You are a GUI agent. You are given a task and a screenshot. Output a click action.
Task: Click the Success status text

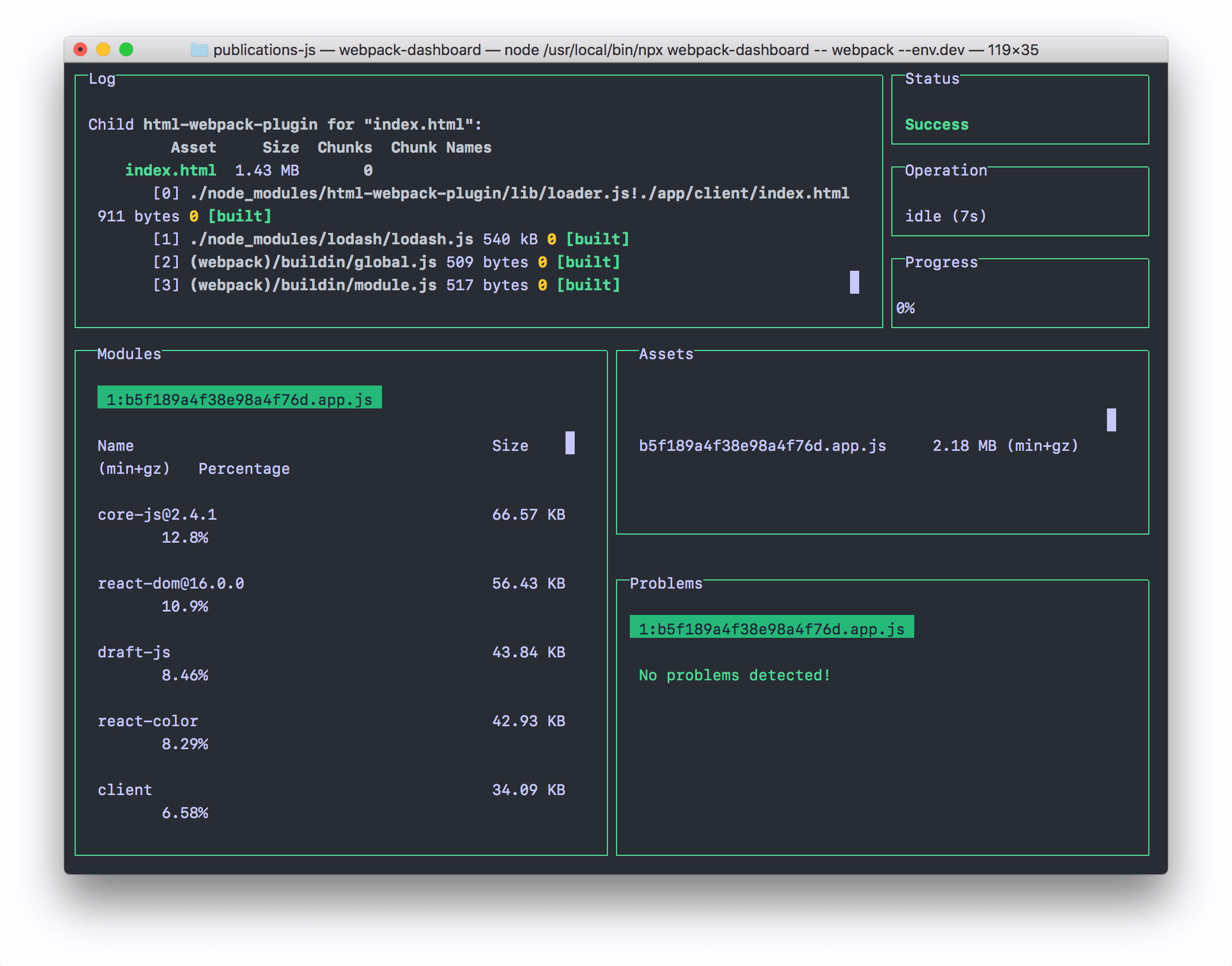click(937, 124)
